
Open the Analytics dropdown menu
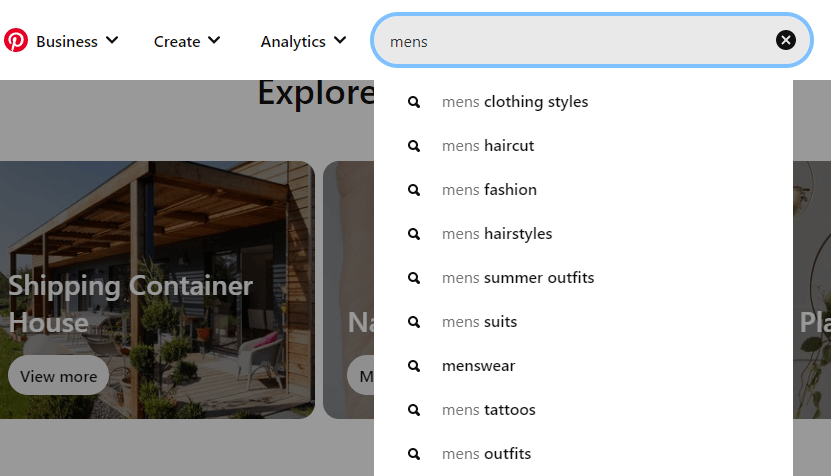click(x=303, y=41)
